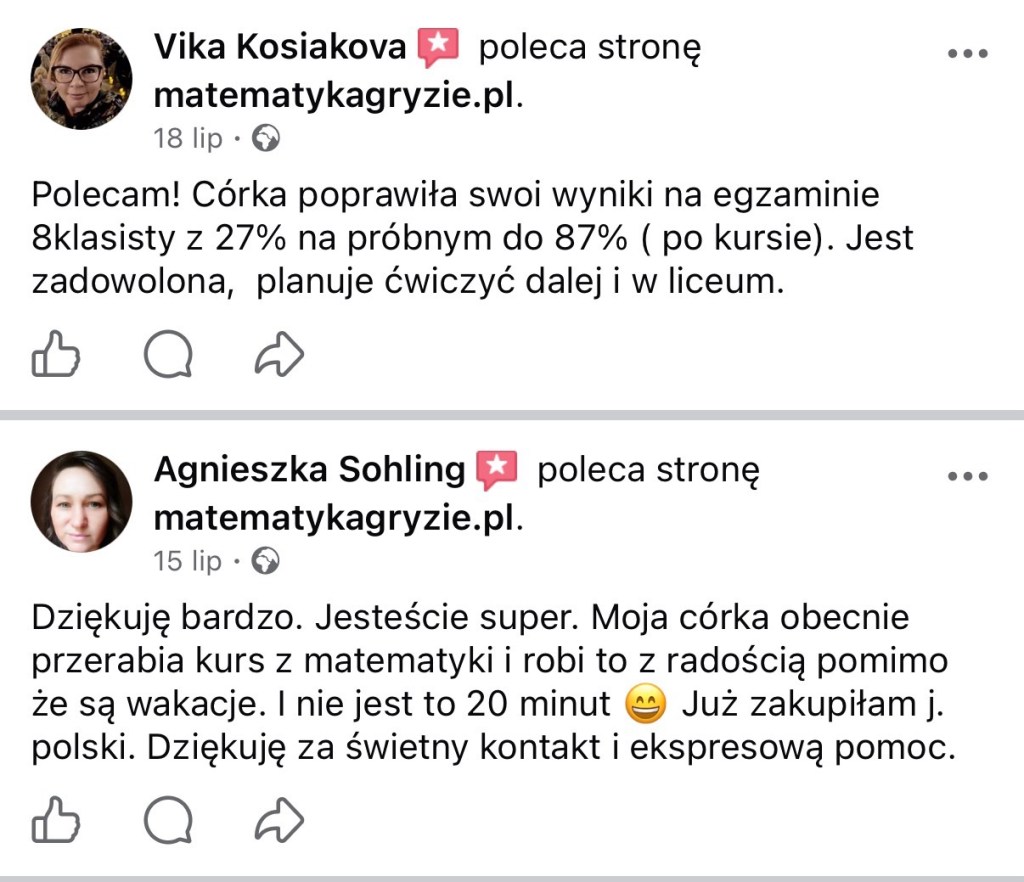Share Agnieszka Sohling's recommendation post
The height and width of the screenshot is (882, 1024).
click(x=279, y=821)
